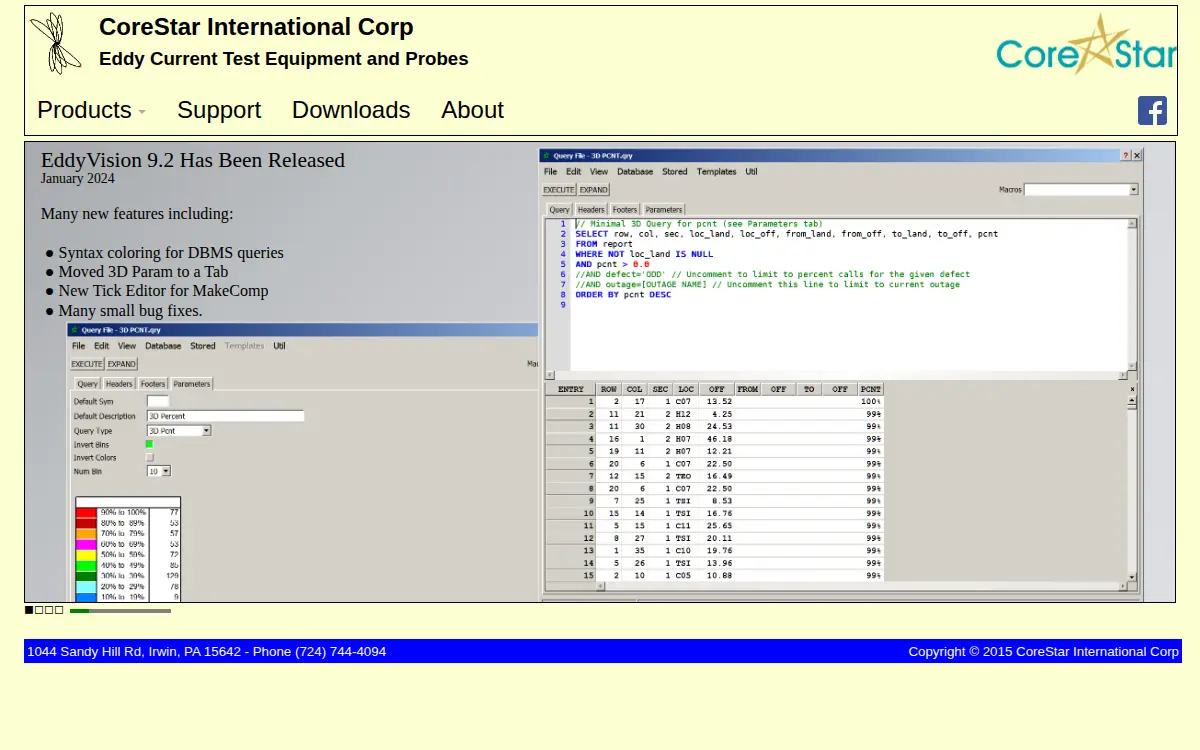This screenshot has width=1200, height=750.
Task: Click the ROW column header
Action: point(609,389)
